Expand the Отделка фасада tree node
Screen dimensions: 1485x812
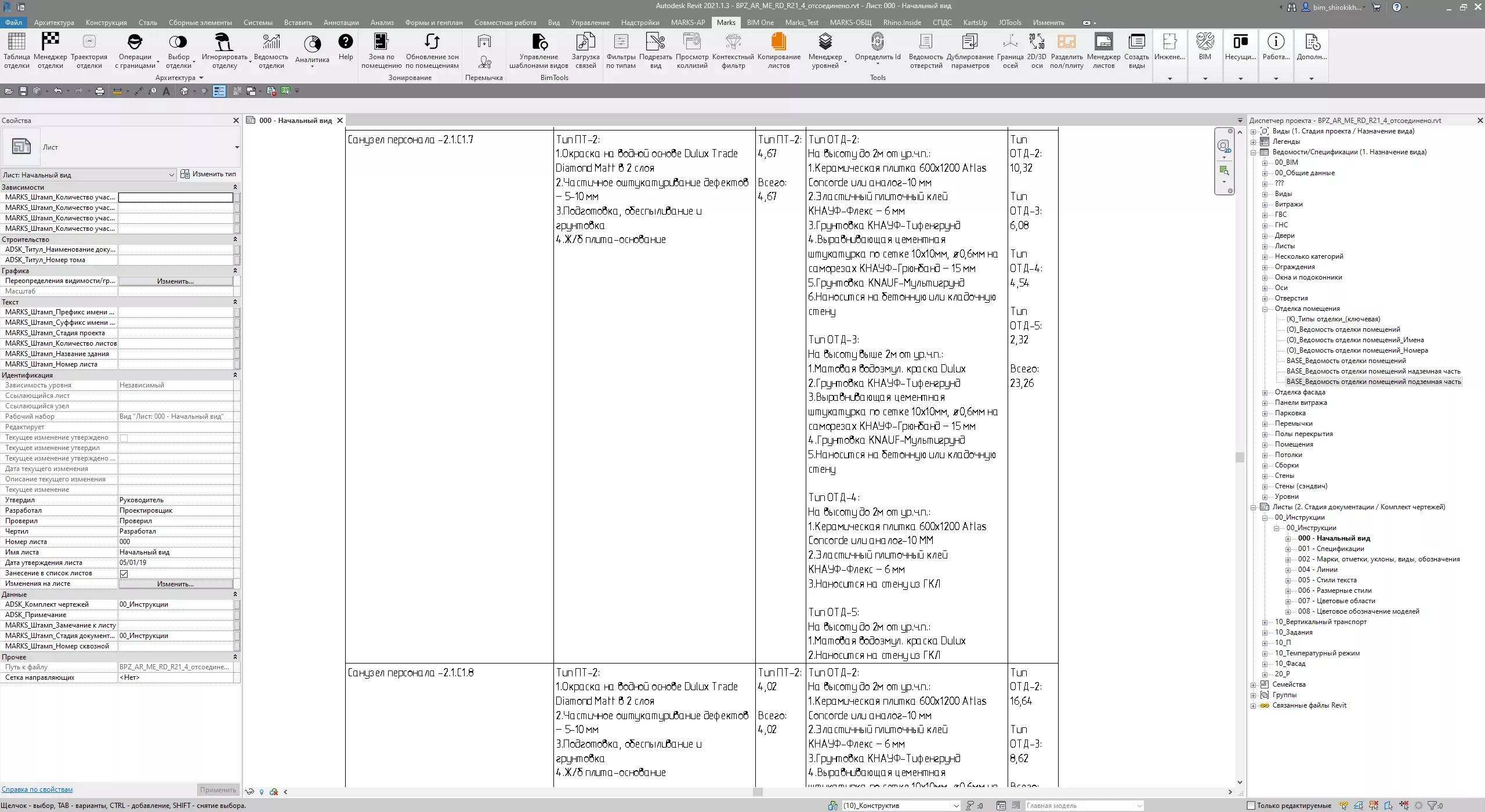coord(1265,393)
